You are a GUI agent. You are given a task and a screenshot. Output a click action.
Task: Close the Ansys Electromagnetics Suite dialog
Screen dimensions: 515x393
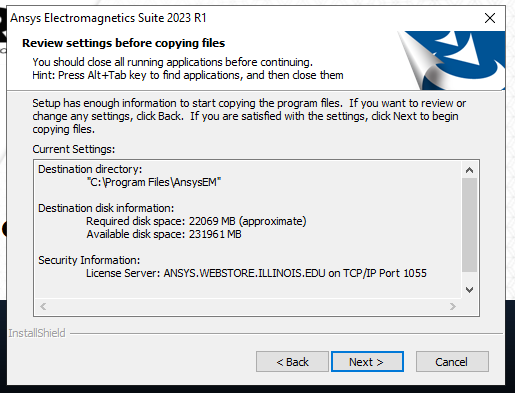click(490, 18)
